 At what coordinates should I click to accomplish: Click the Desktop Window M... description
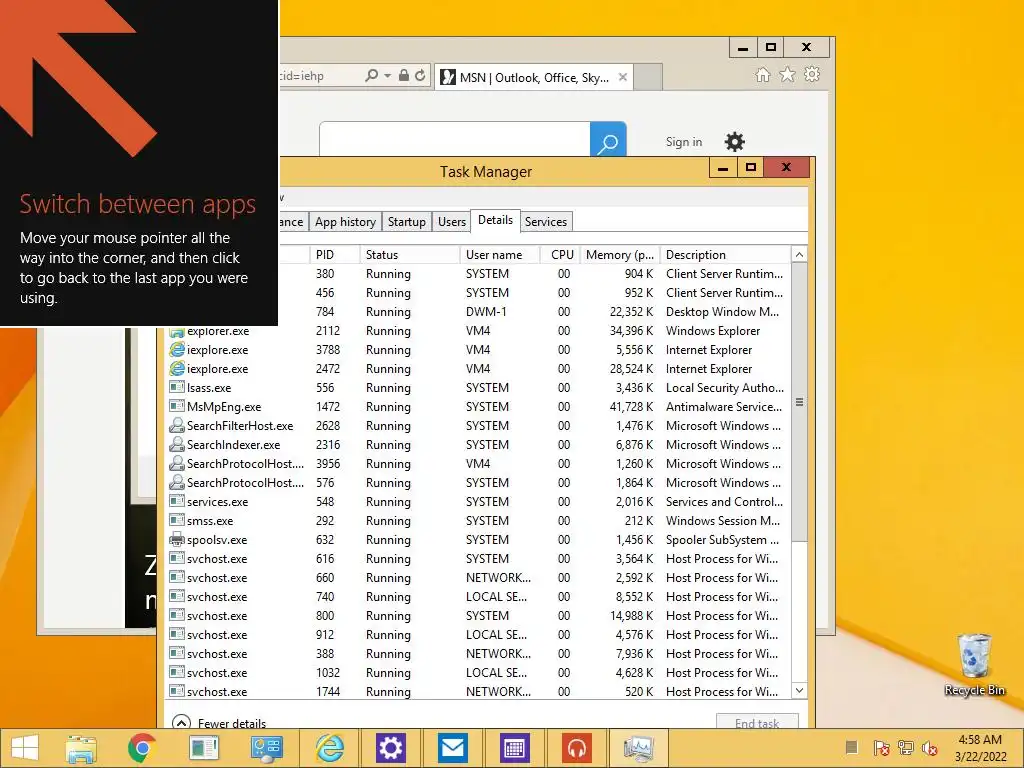coord(722,312)
